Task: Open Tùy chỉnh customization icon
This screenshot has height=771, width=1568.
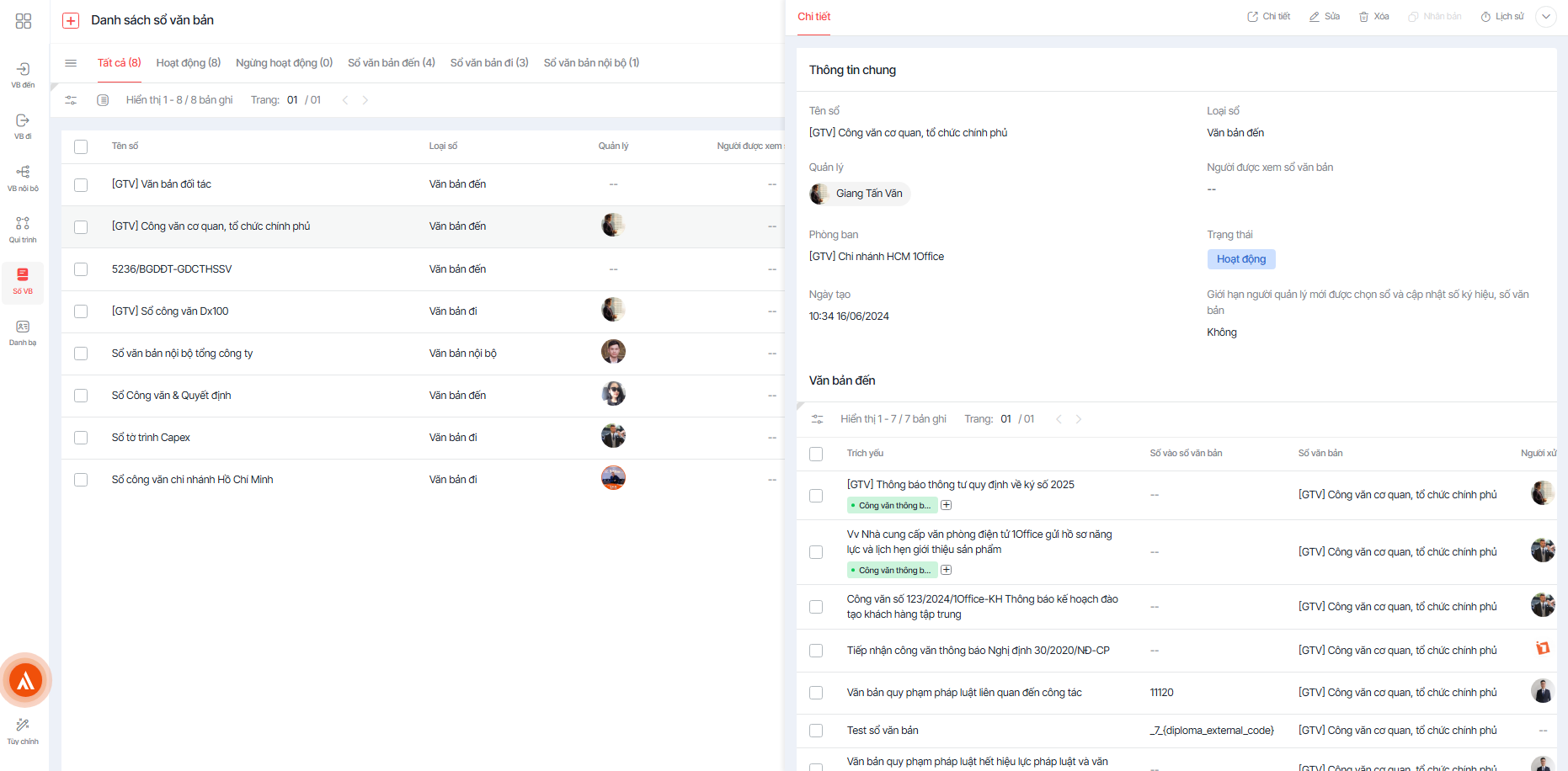Action: (x=23, y=730)
